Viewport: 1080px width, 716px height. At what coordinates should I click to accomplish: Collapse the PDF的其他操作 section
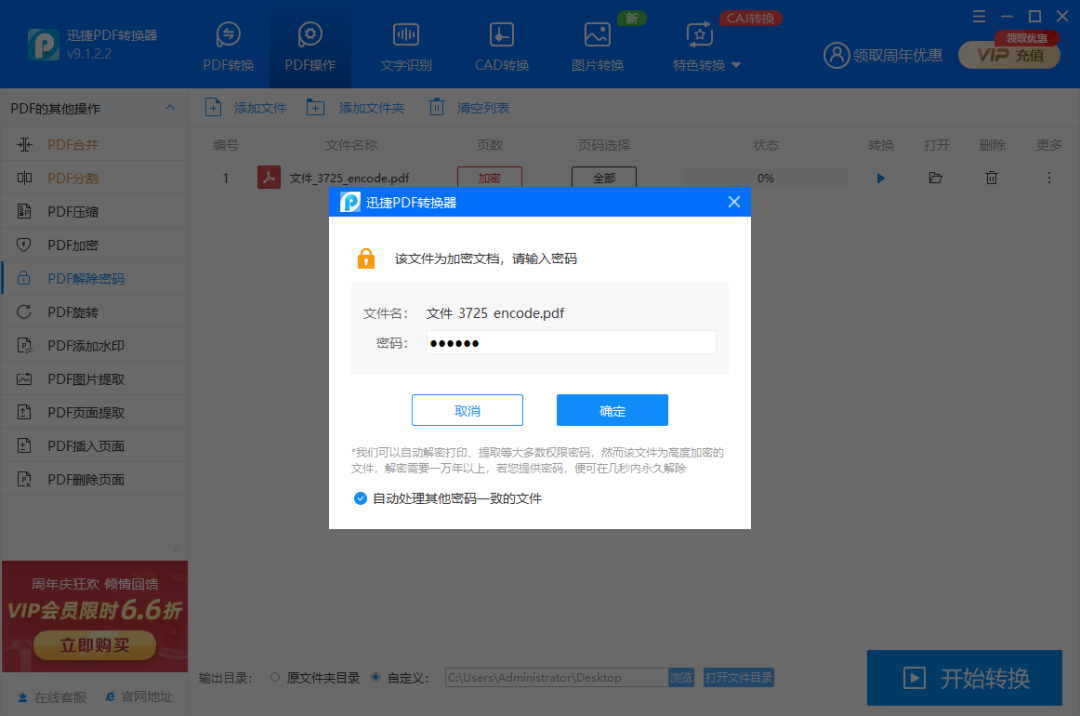[169, 107]
